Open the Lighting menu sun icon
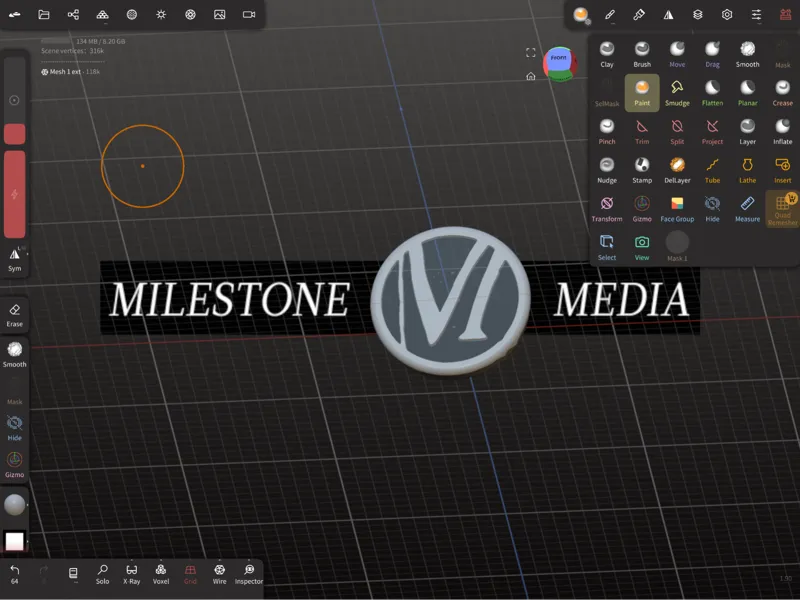800x600 pixels. (x=161, y=15)
